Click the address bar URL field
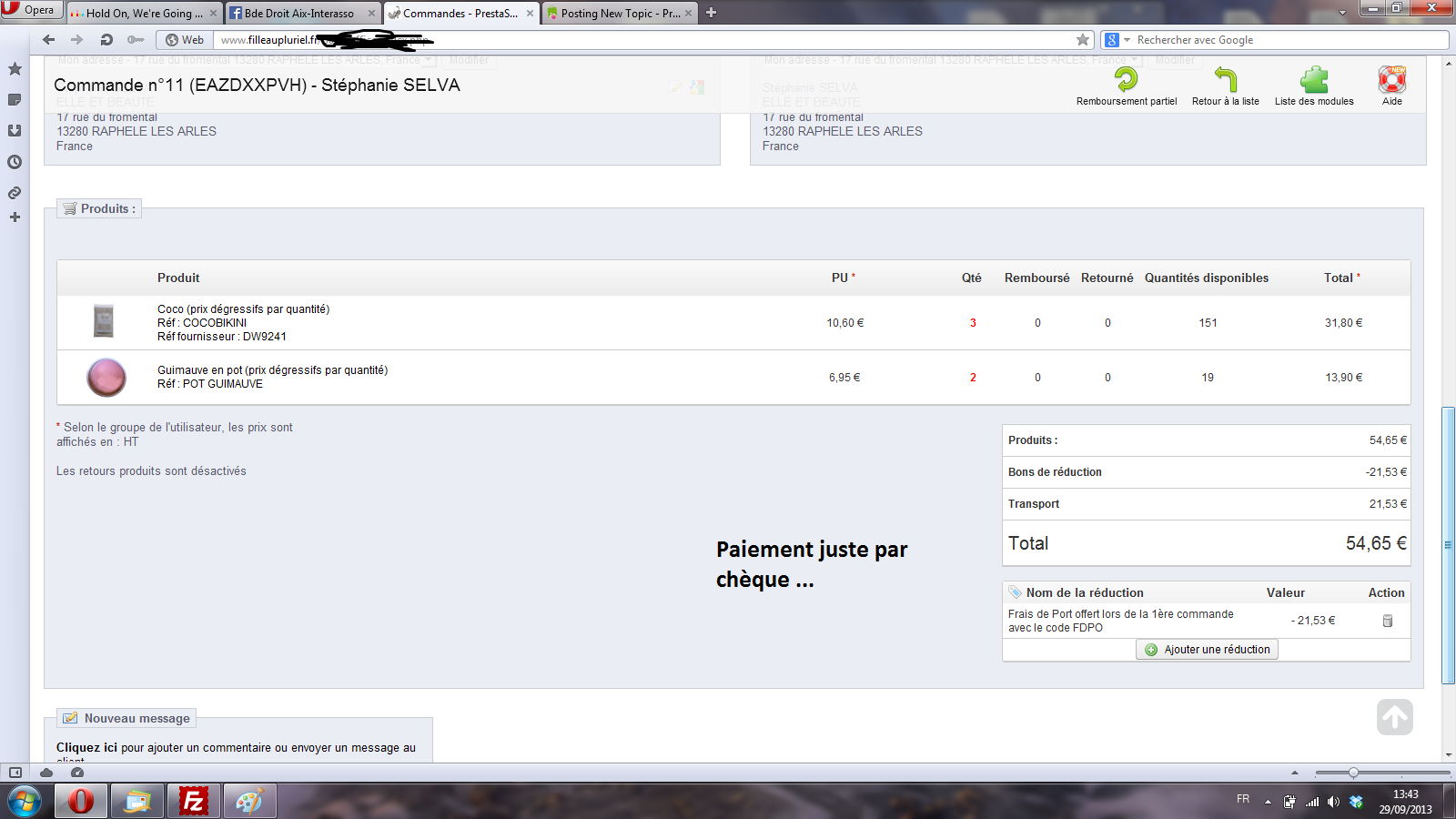Screen dimensions: 1456x819 tap(646, 39)
